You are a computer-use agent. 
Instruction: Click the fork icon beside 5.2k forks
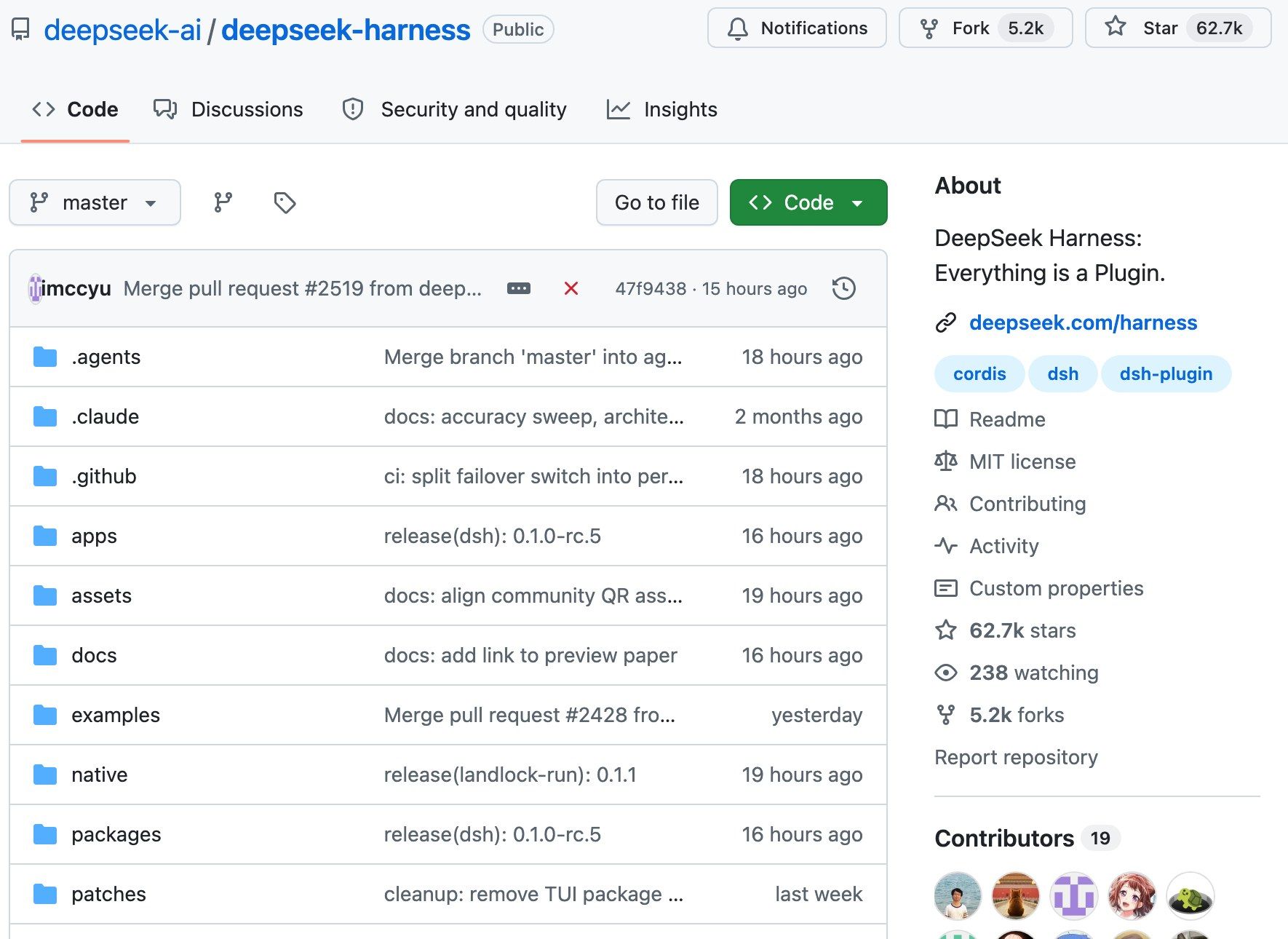tap(946, 714)
